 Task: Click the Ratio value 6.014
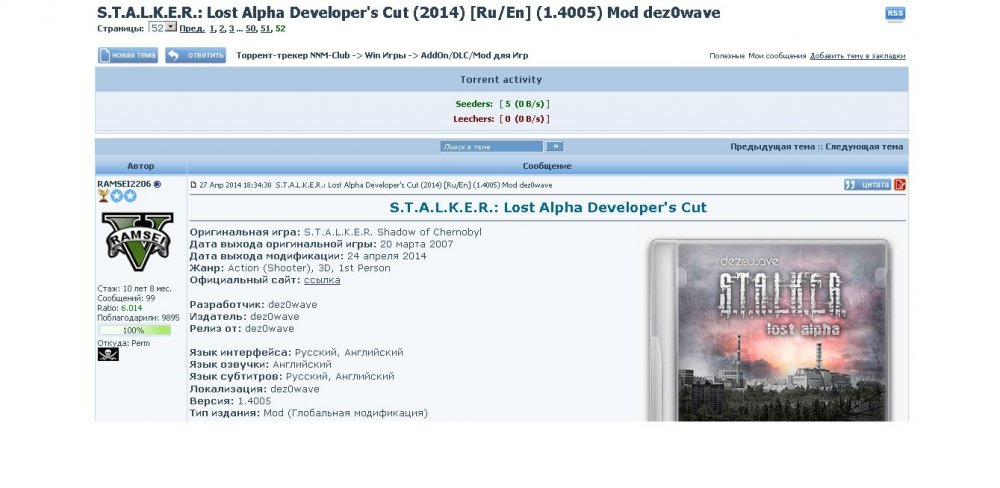point(132,308)
